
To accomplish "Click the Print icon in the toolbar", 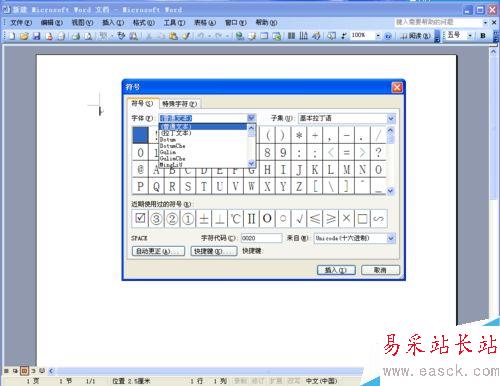I will pos(76,36).
